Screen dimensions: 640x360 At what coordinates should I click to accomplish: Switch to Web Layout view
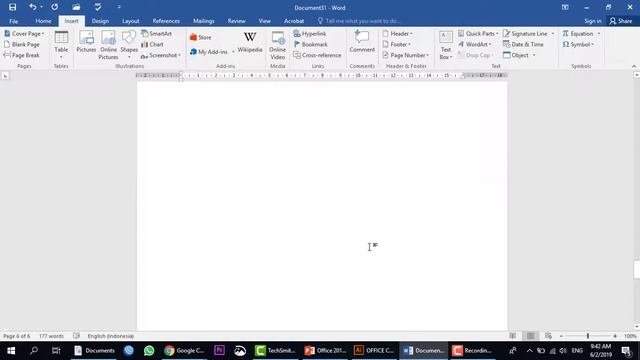point(548,336)
